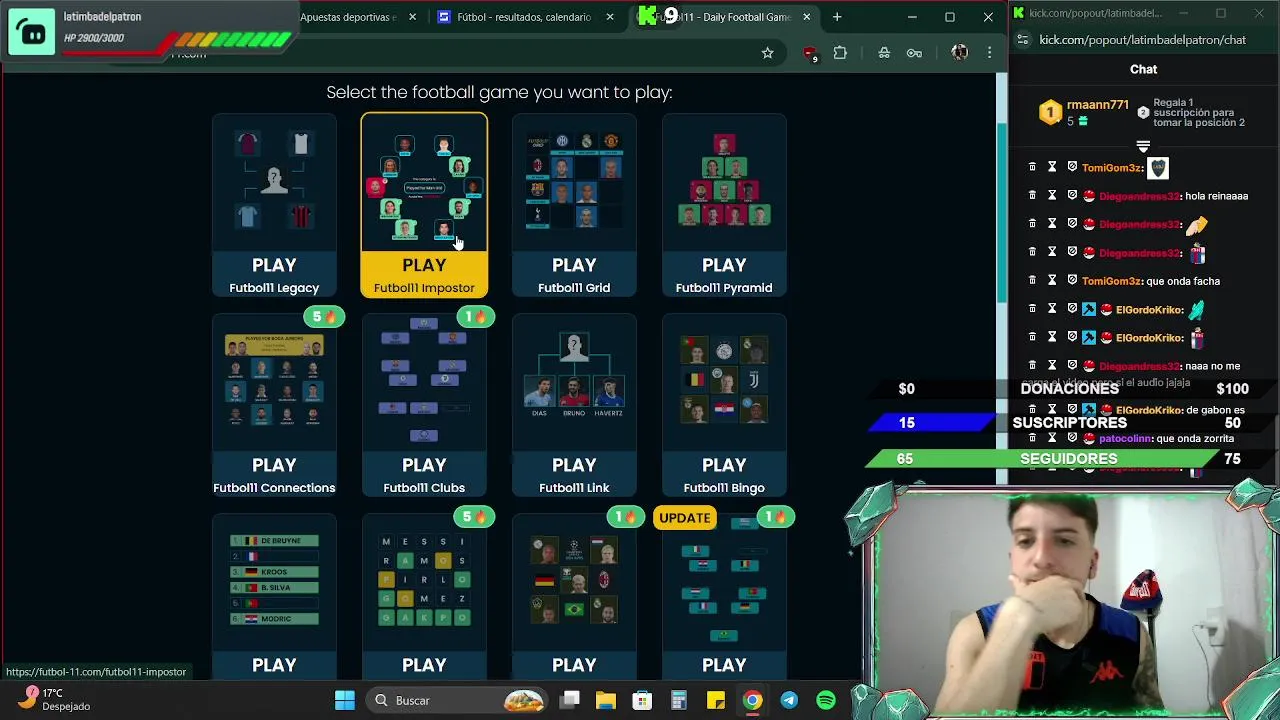Open Telegram from the taskbar
Screen dimensions: 1280x720
[789, 700]
